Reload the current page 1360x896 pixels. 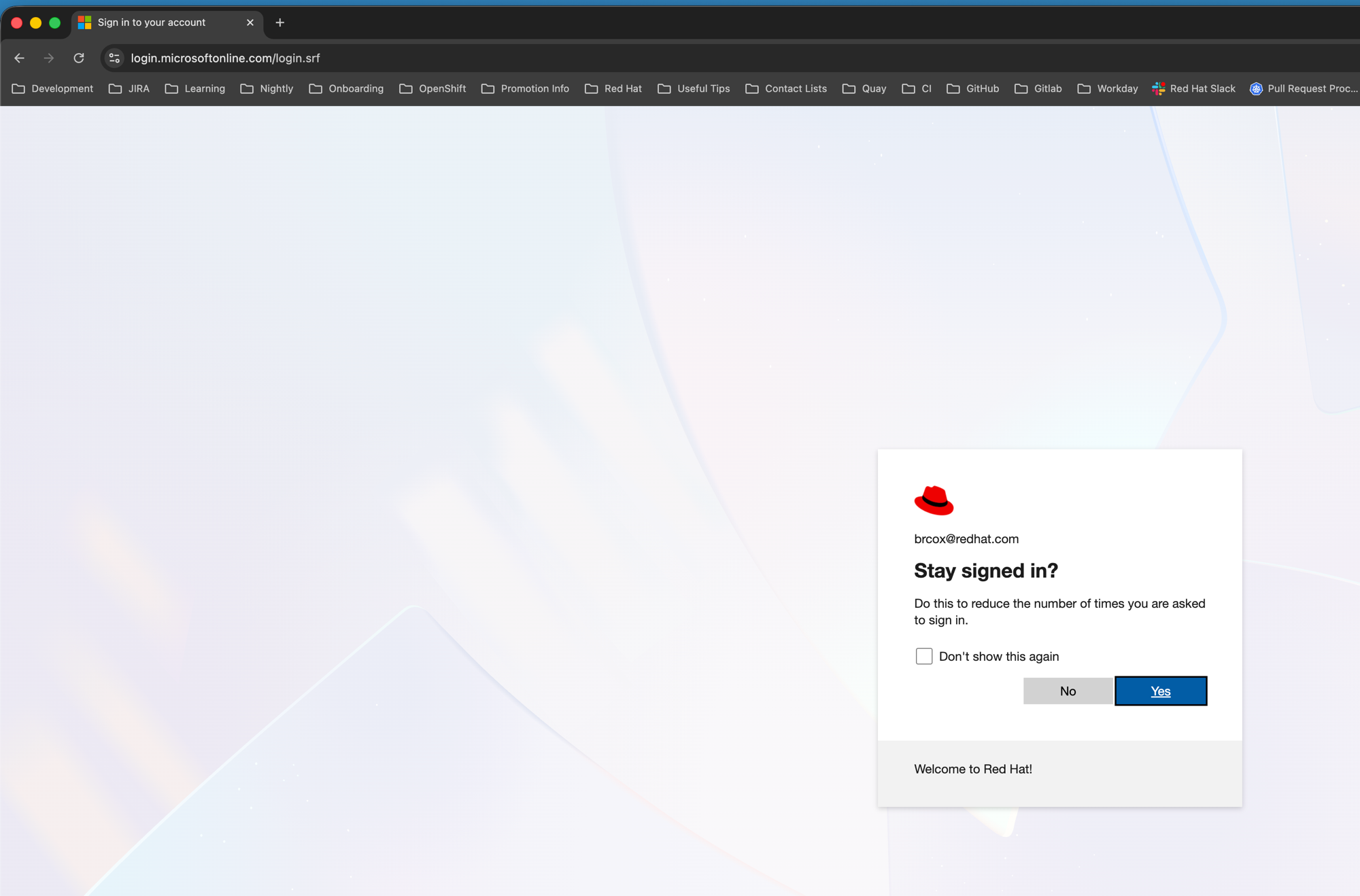(x=79, y=58)
